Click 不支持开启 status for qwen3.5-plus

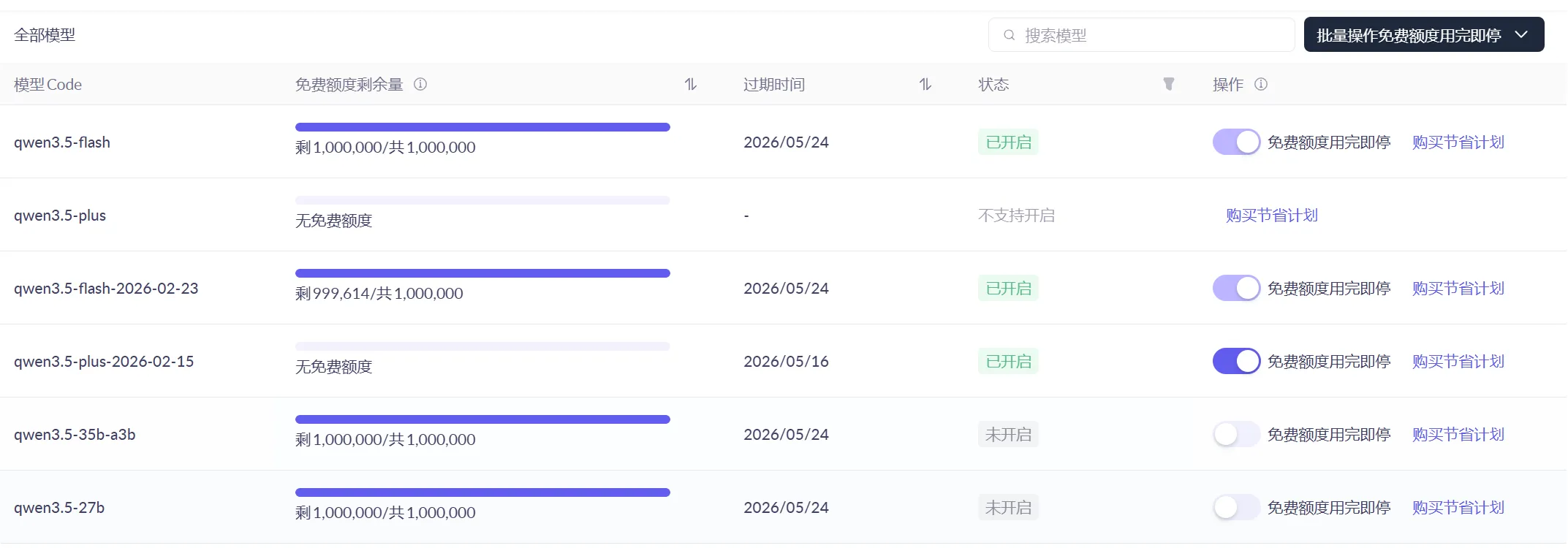[x=1017, y=215]
